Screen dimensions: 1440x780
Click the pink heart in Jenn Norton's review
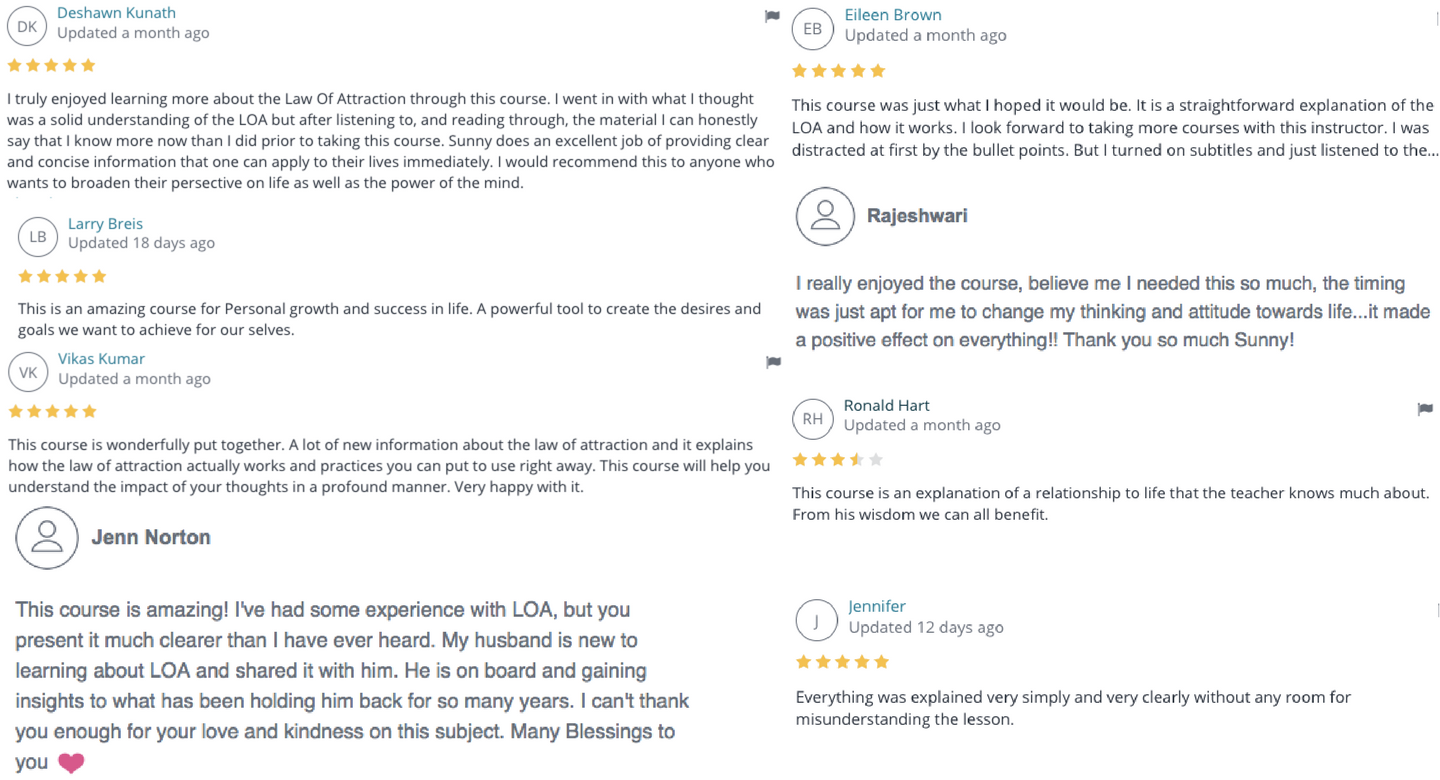(71, 763)
